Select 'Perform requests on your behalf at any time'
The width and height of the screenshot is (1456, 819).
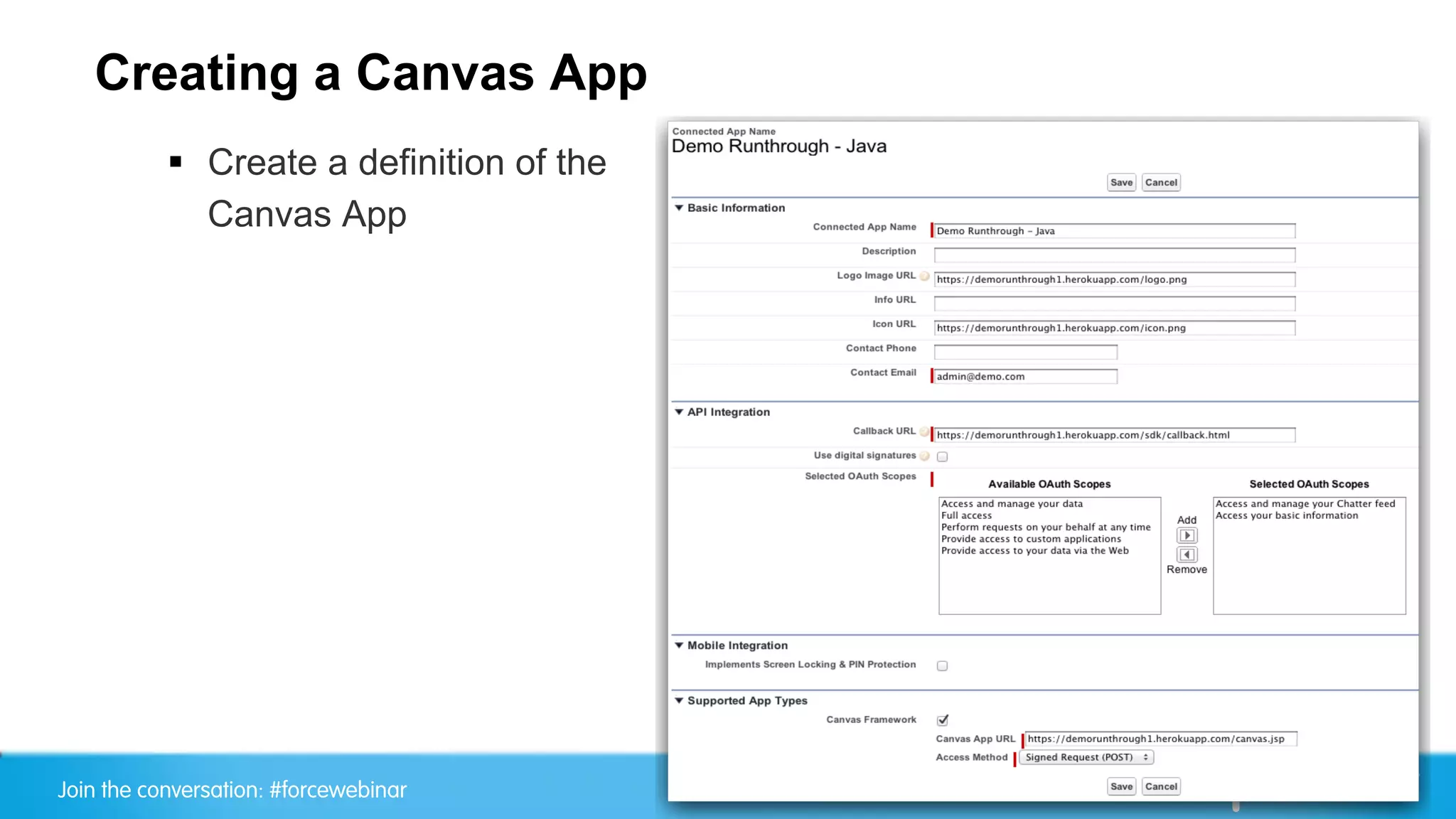1046,527
